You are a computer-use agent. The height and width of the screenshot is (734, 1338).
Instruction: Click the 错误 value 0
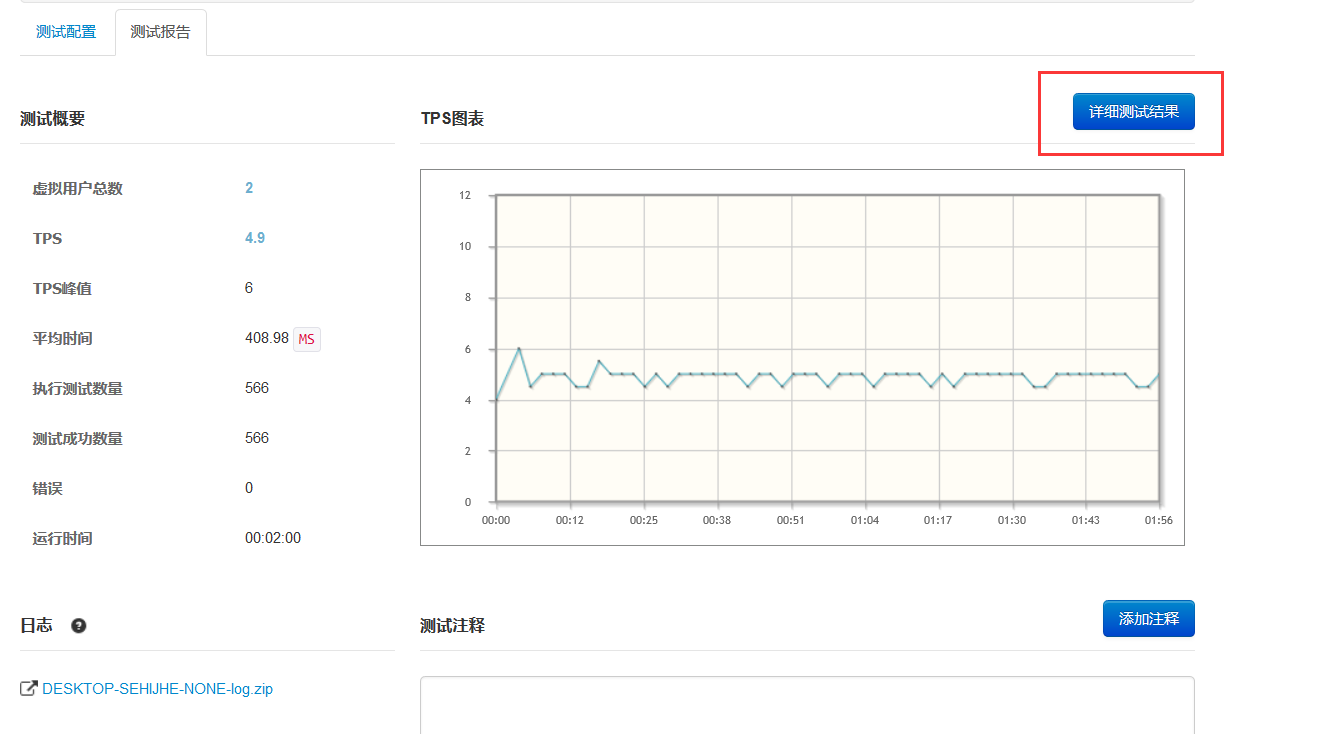249,488
